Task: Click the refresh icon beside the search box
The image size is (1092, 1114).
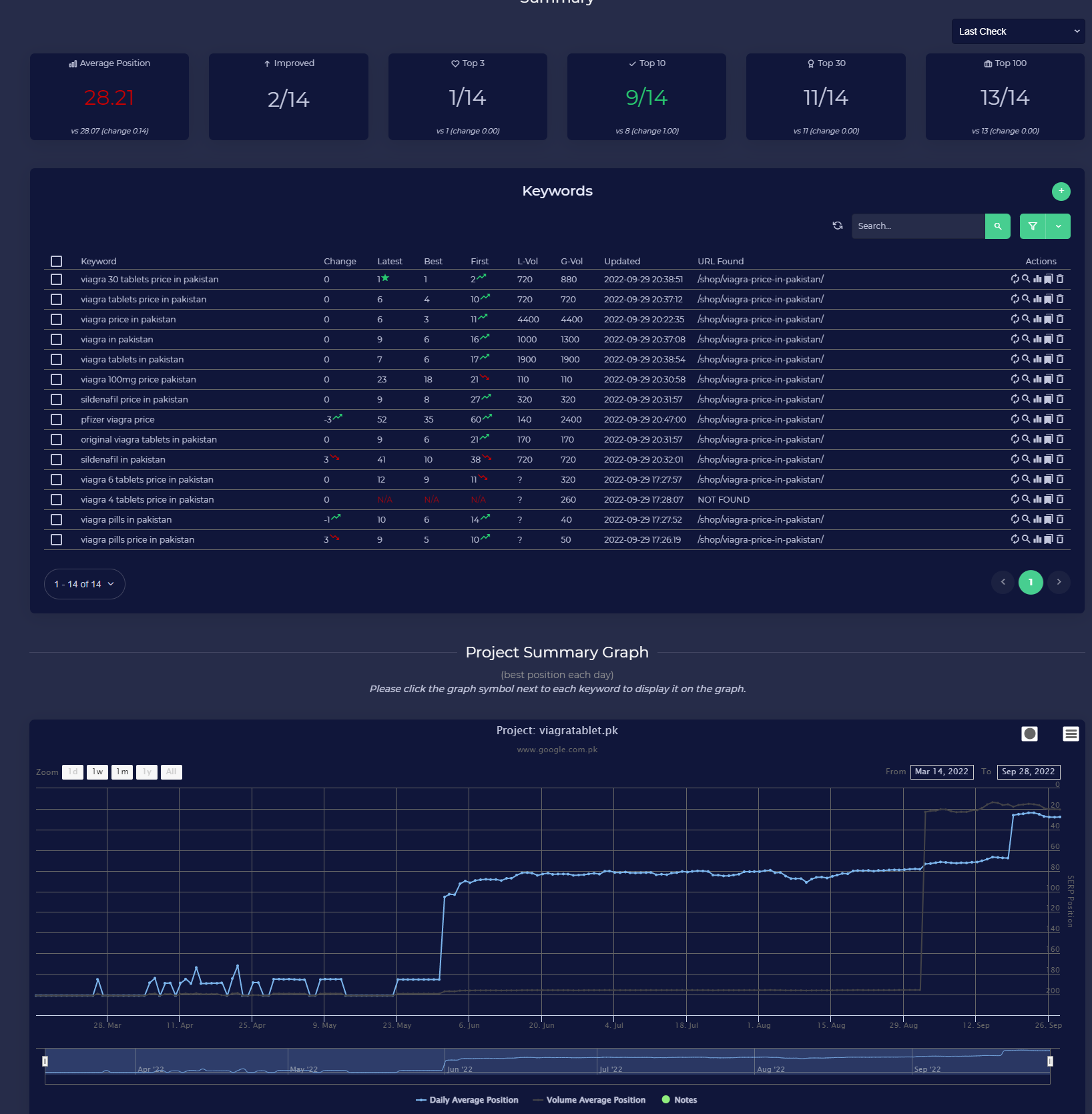Action: click(837, 226)
